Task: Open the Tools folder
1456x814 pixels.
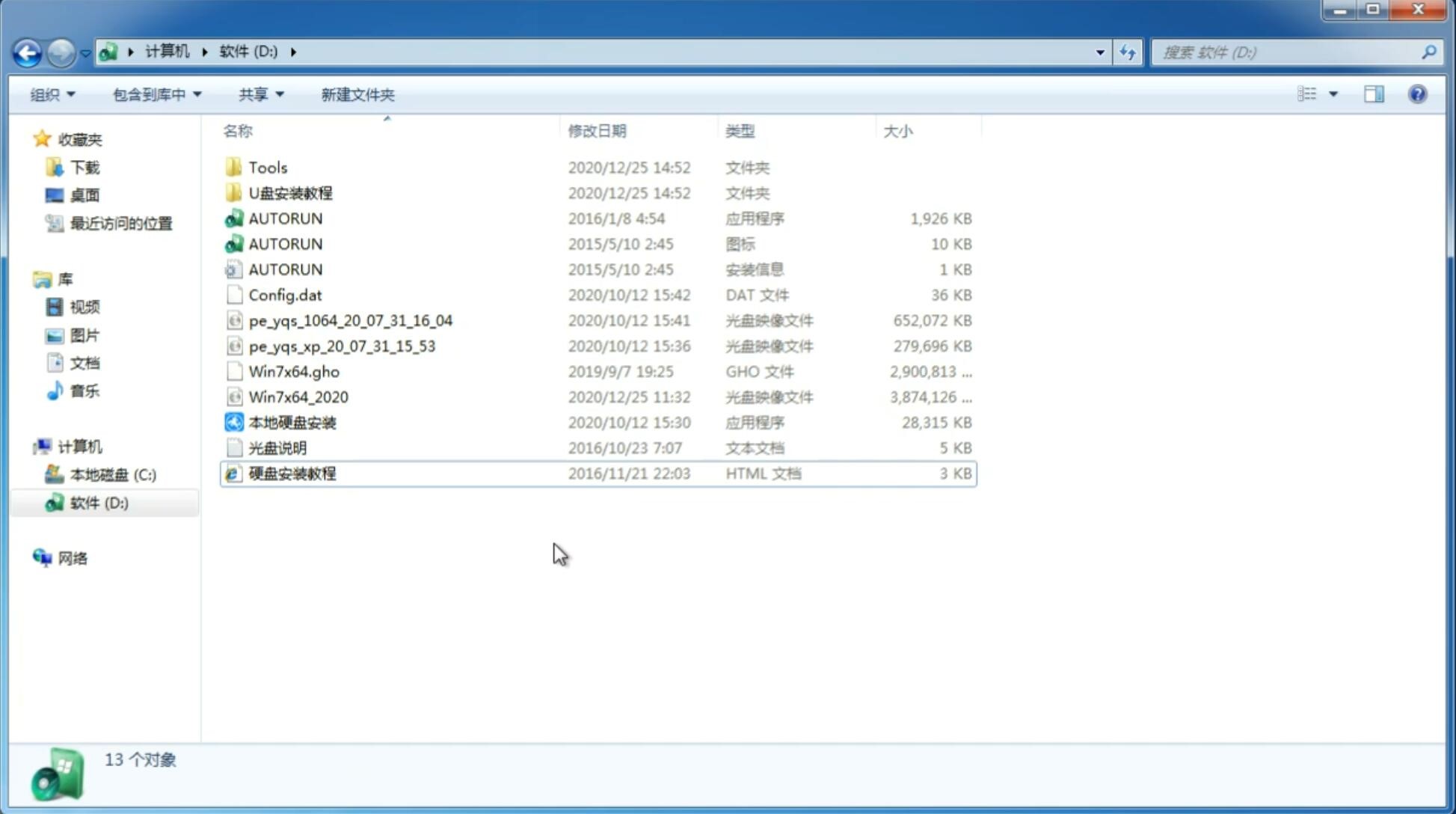Action: point(267,167)
